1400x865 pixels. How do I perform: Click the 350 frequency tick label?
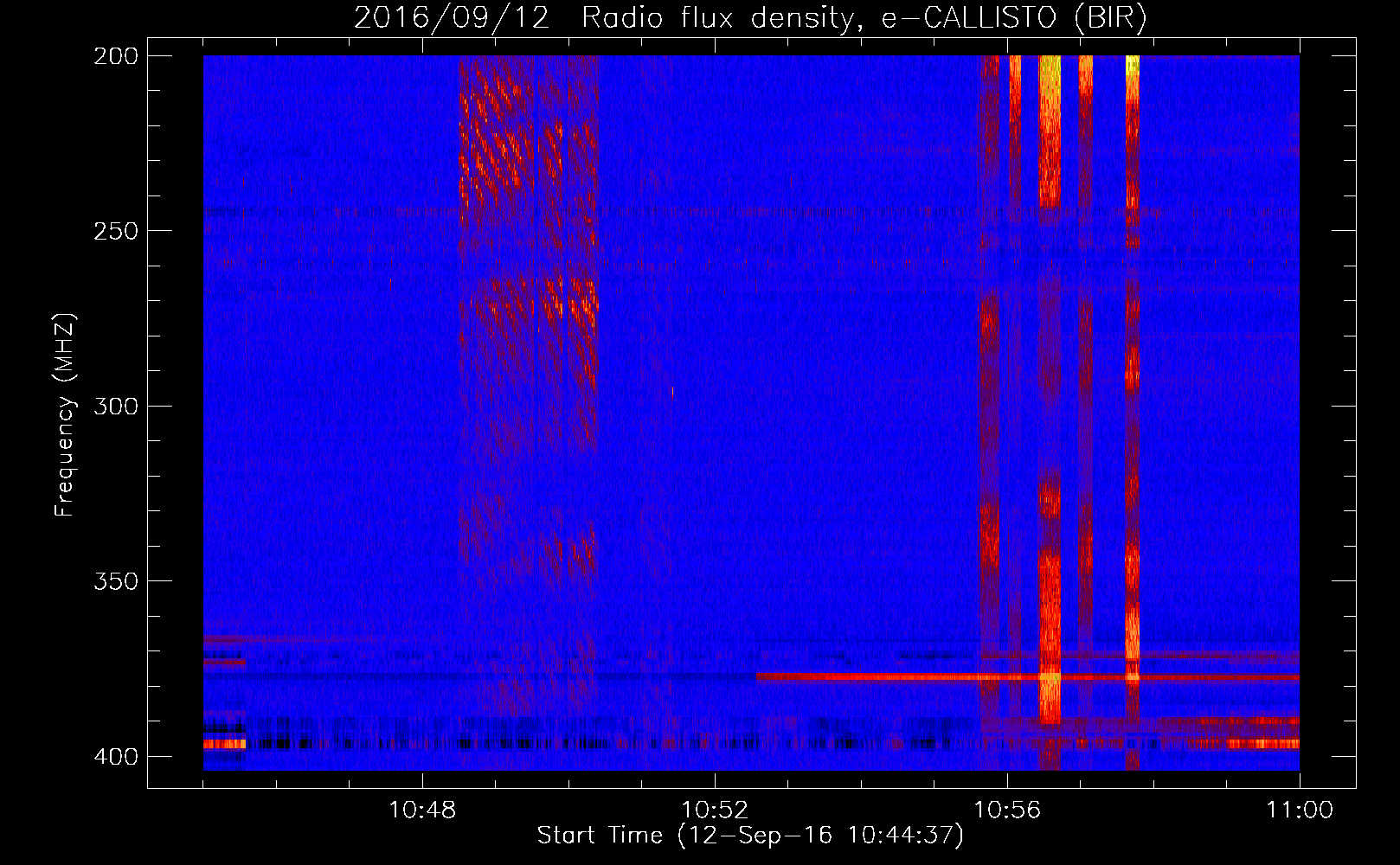[115, 580]
